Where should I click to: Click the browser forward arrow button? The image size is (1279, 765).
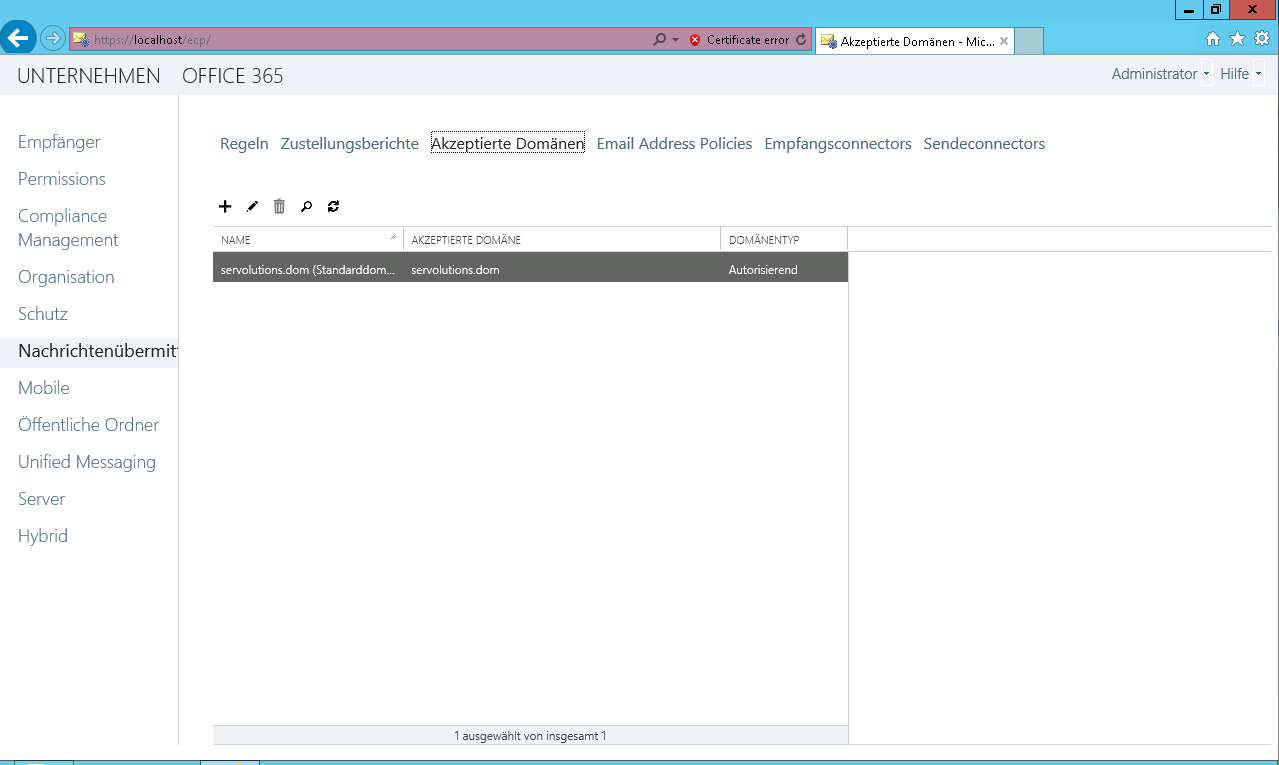pyautogui.click(x=52, y=39)
